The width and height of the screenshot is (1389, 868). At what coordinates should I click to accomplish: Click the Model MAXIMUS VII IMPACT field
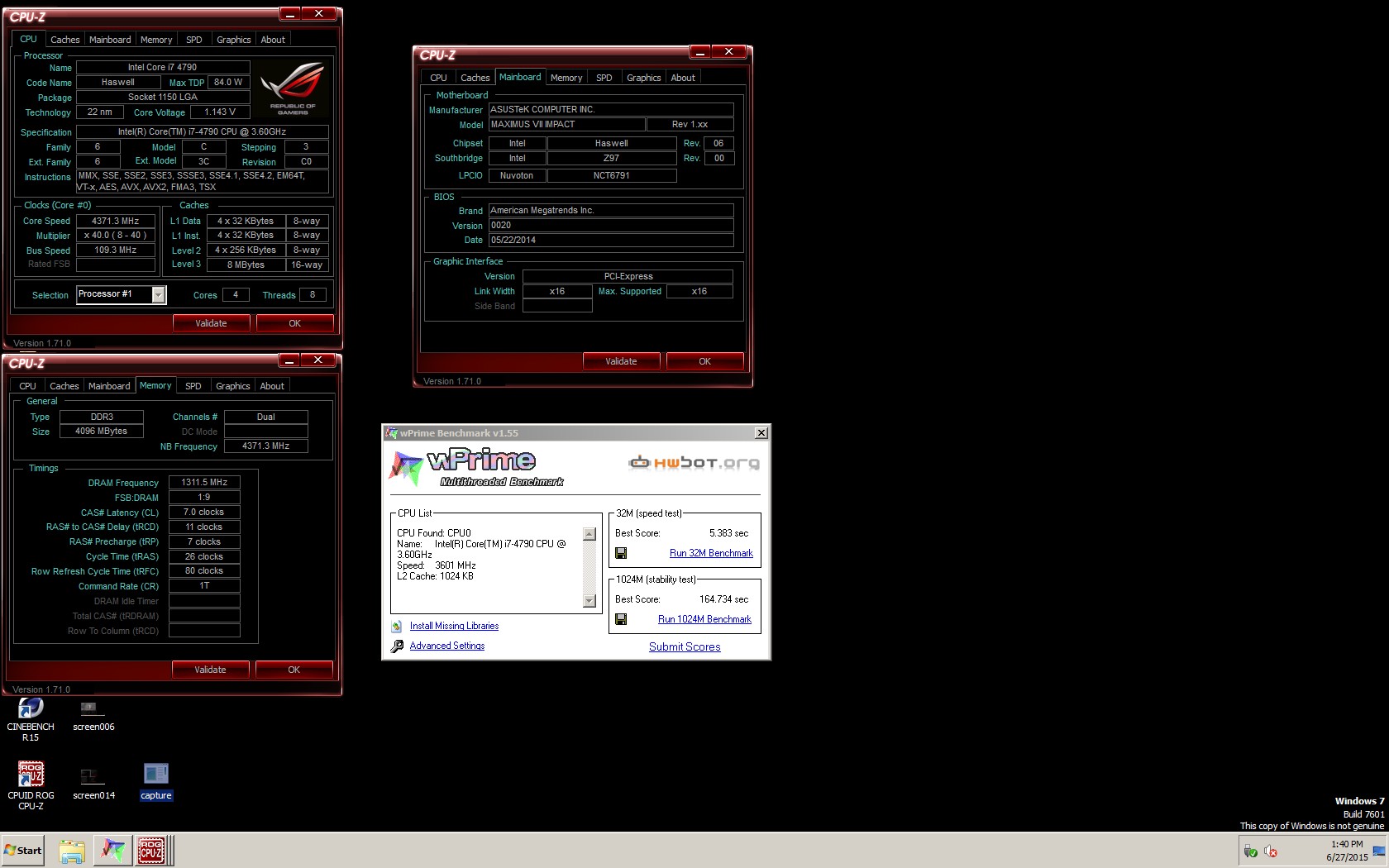tap(566, 125)
